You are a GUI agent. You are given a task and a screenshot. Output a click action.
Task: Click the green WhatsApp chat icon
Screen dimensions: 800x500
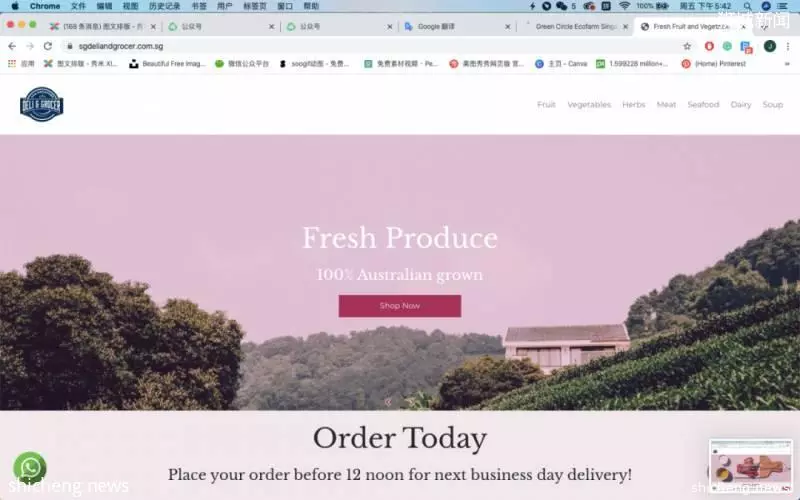point(30,467)
